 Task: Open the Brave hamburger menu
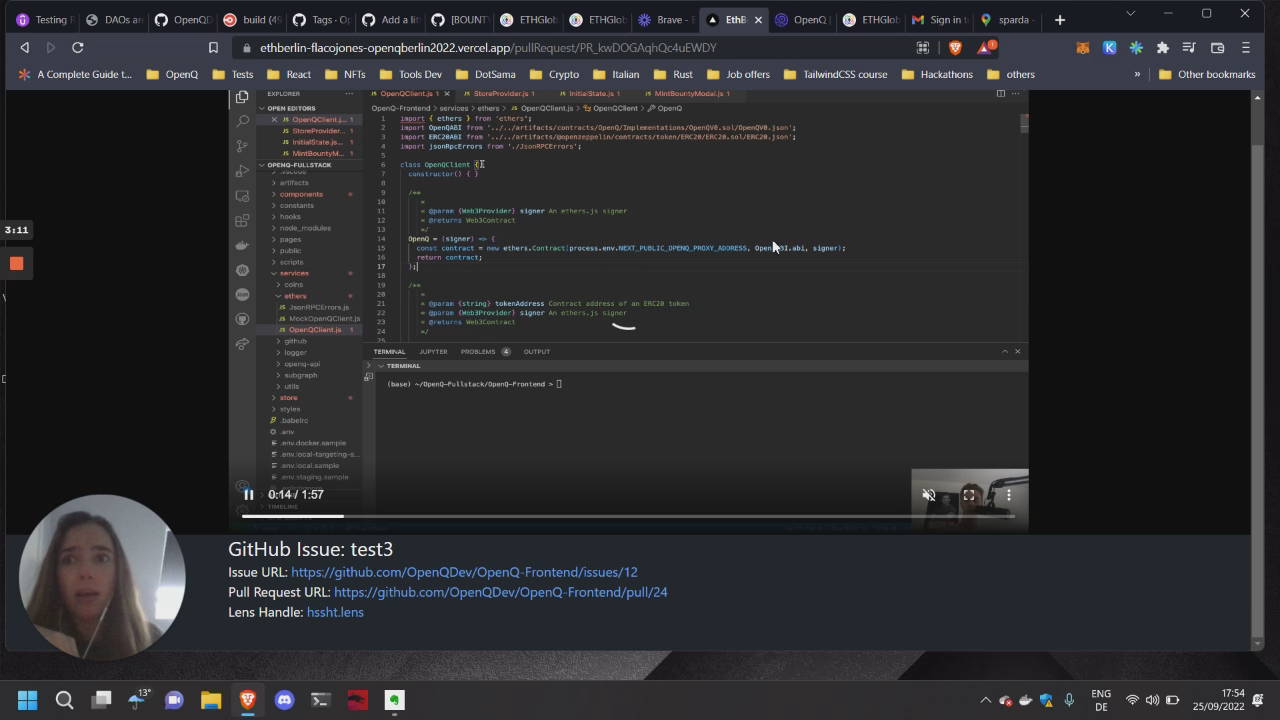tap(1245, 47)
